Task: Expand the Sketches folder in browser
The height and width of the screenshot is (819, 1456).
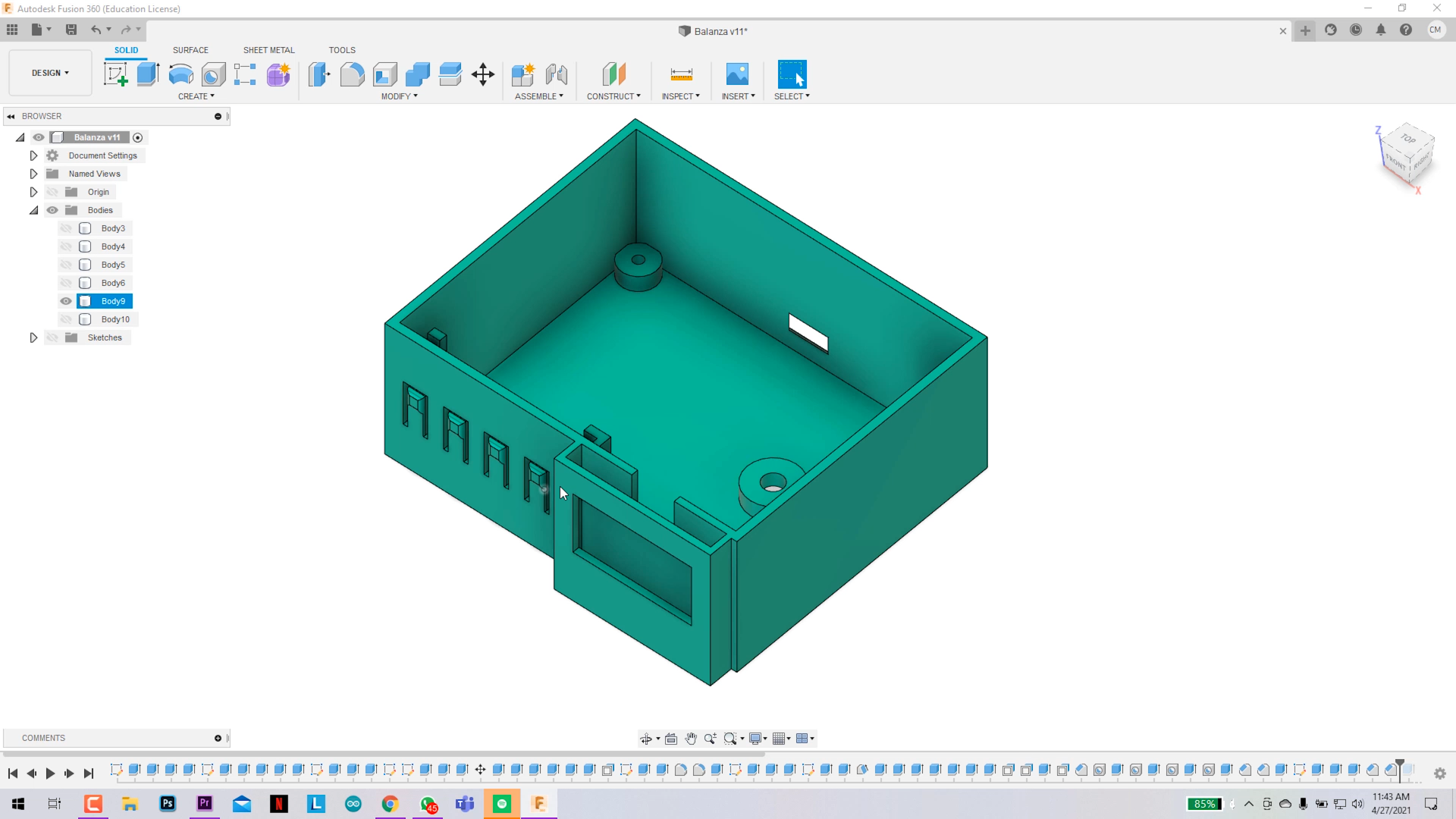Action: [33, 337]
